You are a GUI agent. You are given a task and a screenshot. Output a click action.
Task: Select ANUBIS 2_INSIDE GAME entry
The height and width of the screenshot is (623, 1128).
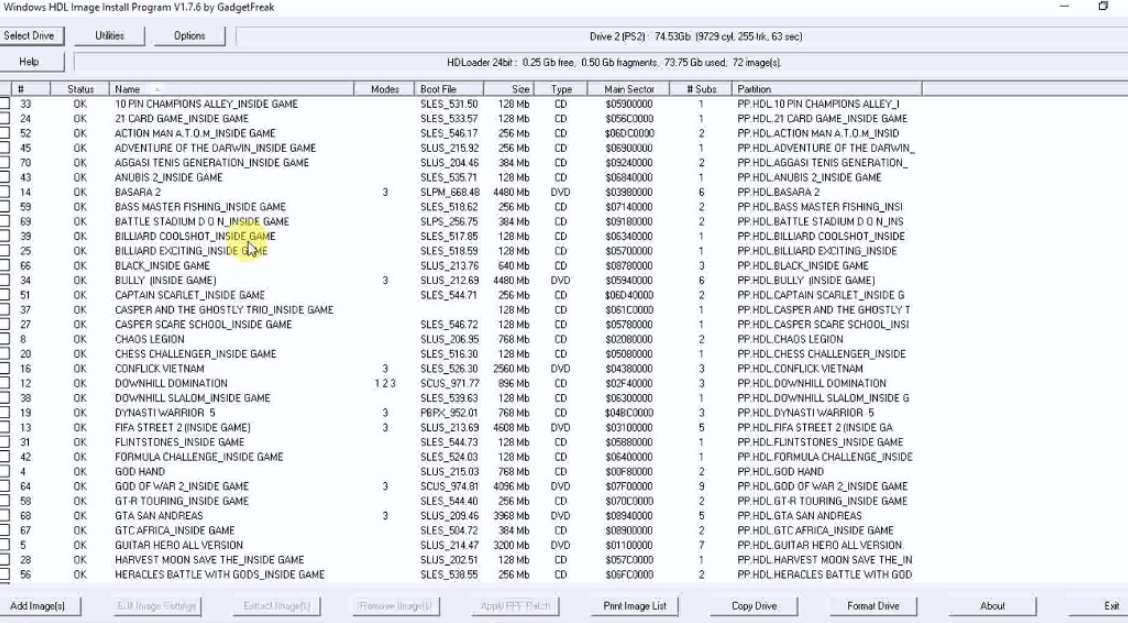pos(168,177)
